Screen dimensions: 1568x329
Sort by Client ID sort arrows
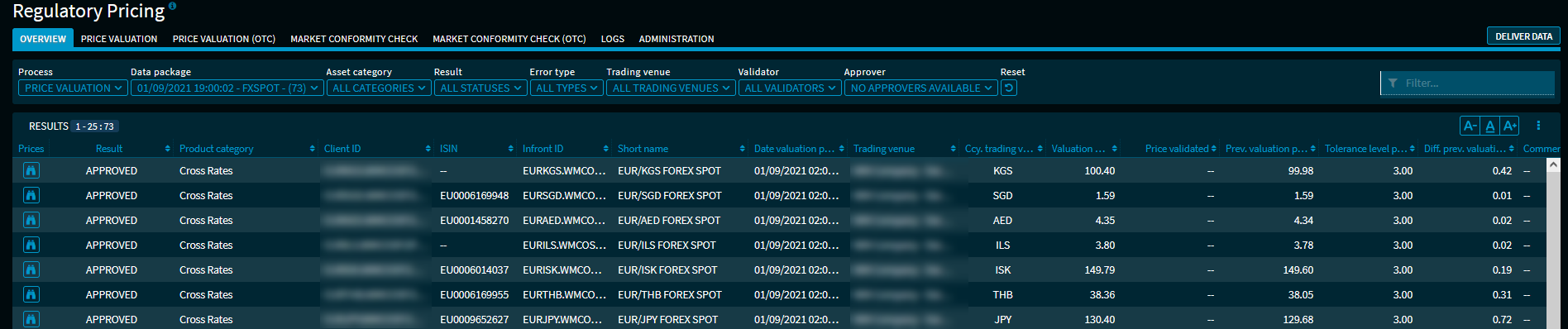point(428,149)
